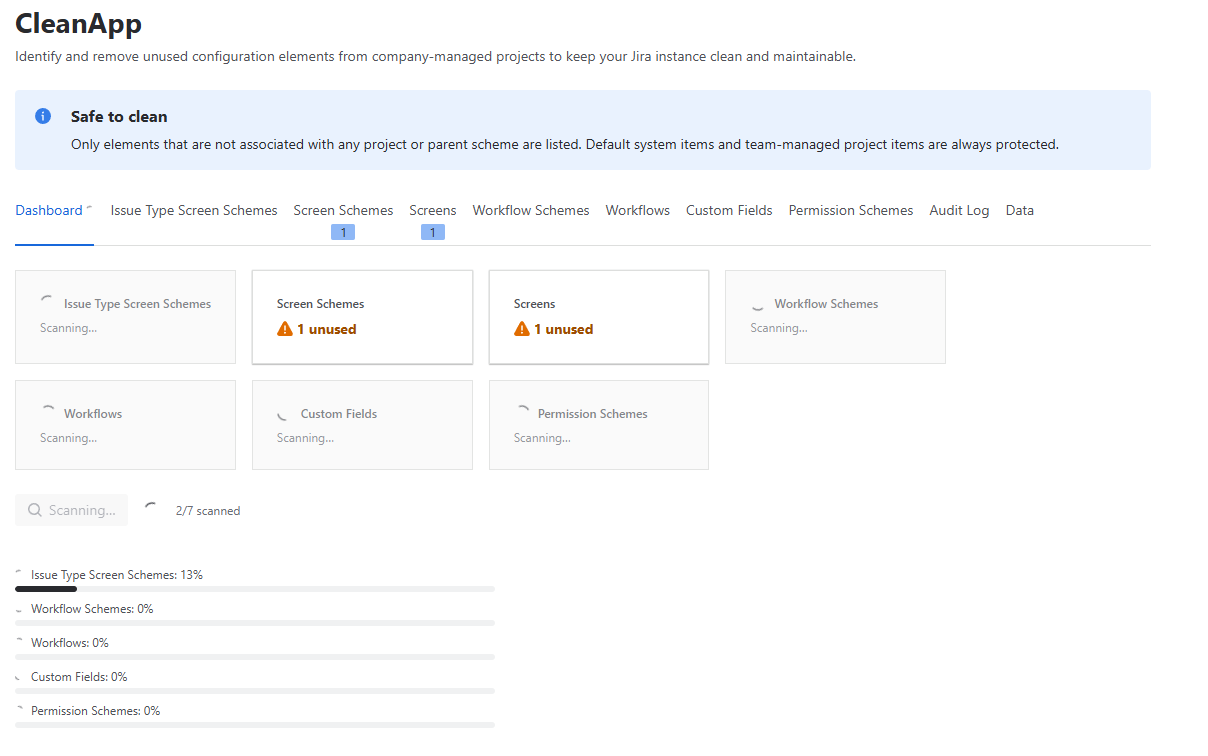Switch to the Workflow Schemes tab
This screenshot has height=756, width=1208.
click(530, 210)
